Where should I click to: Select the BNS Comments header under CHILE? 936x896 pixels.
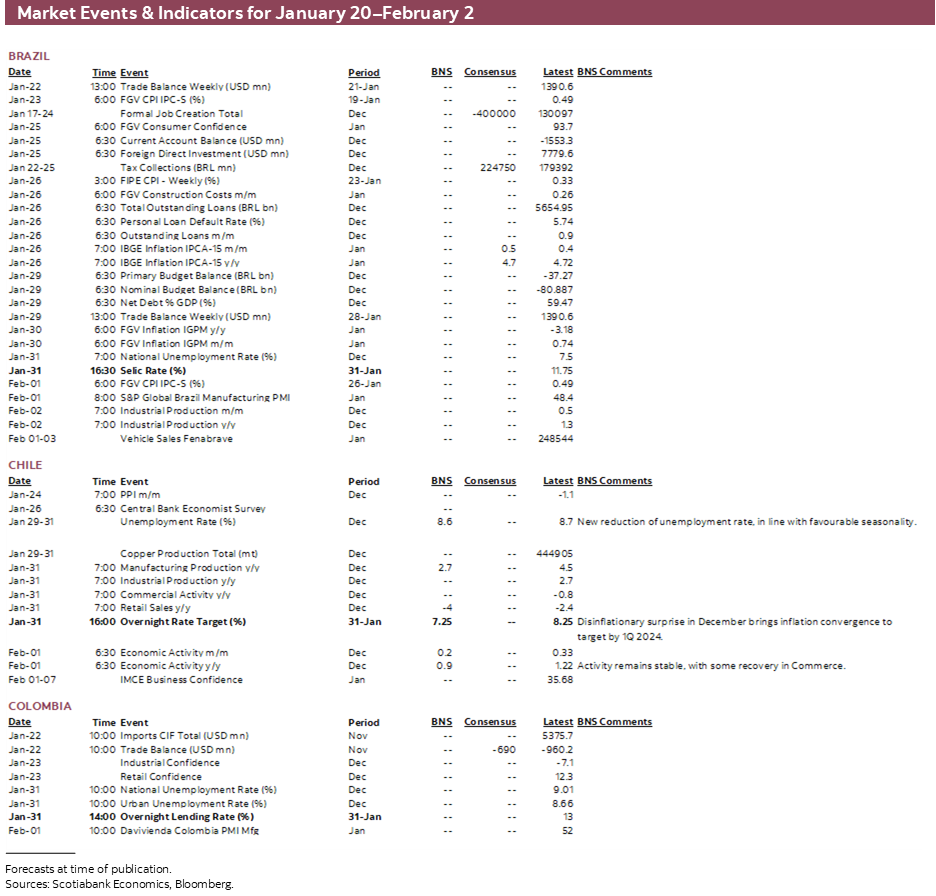pyautogui.click(x=614, y=480)
